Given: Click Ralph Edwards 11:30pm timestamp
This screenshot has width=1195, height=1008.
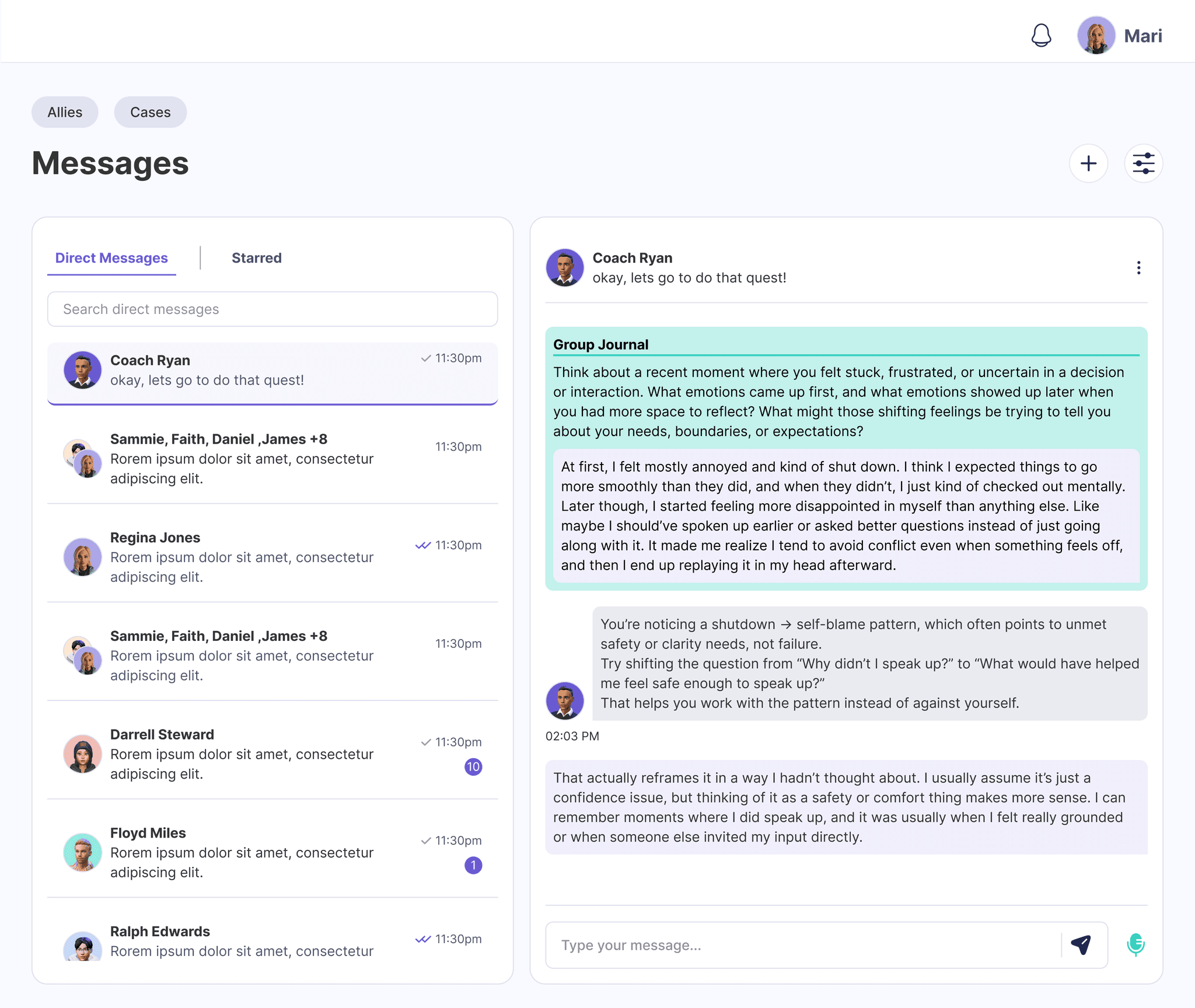Looking at the screenshot, I should (459, 939).
